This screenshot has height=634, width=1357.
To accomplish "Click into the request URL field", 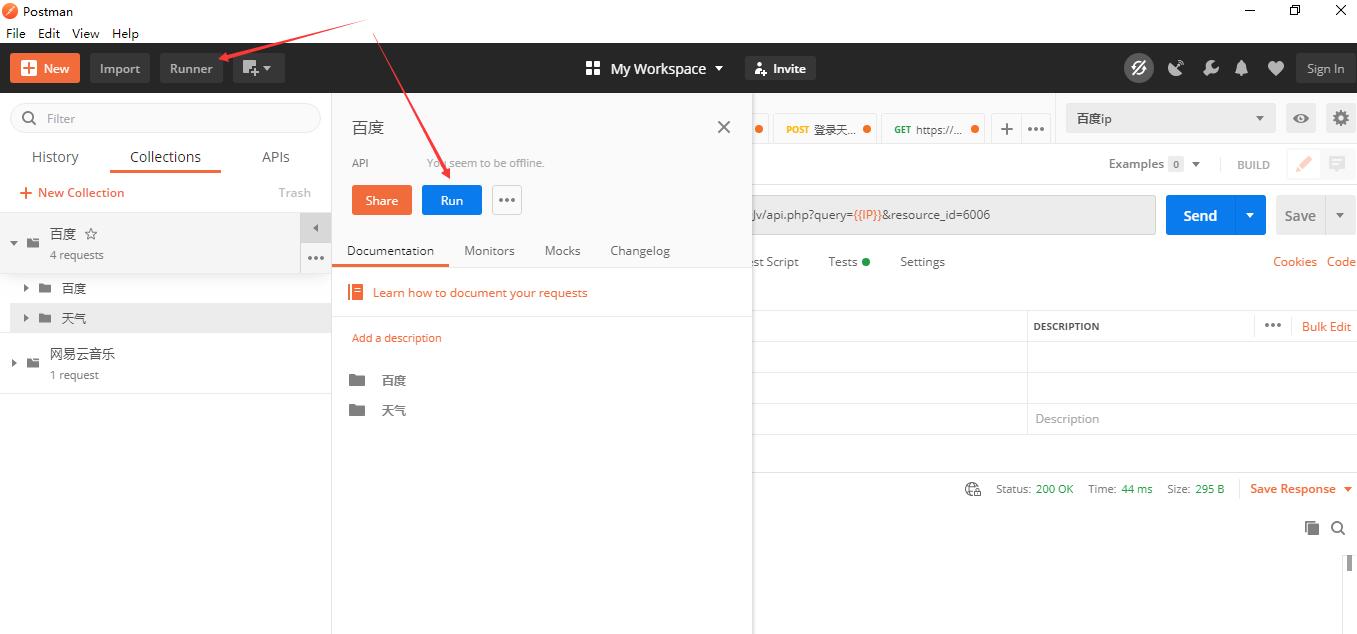I will click(954, 215).
